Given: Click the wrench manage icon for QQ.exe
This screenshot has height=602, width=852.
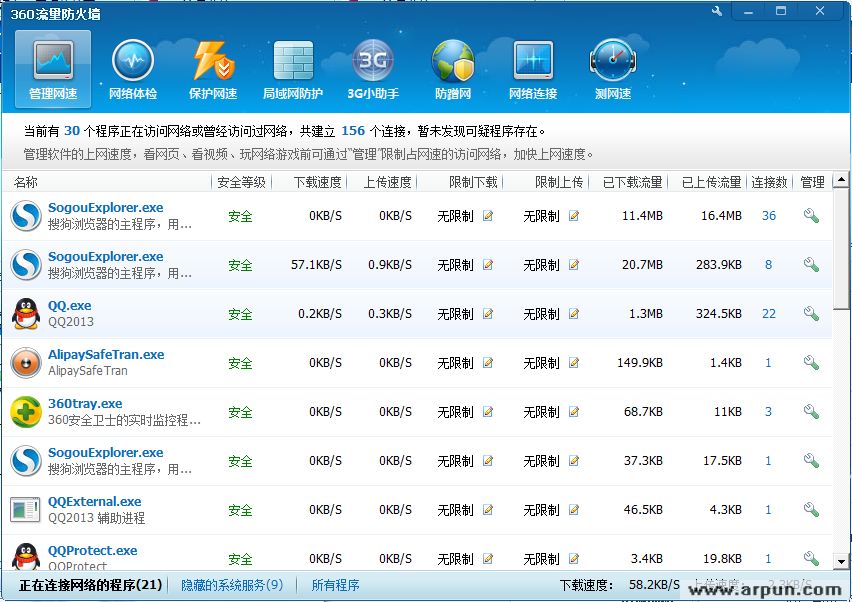Looking at the screenshot, I should (811, 314).
